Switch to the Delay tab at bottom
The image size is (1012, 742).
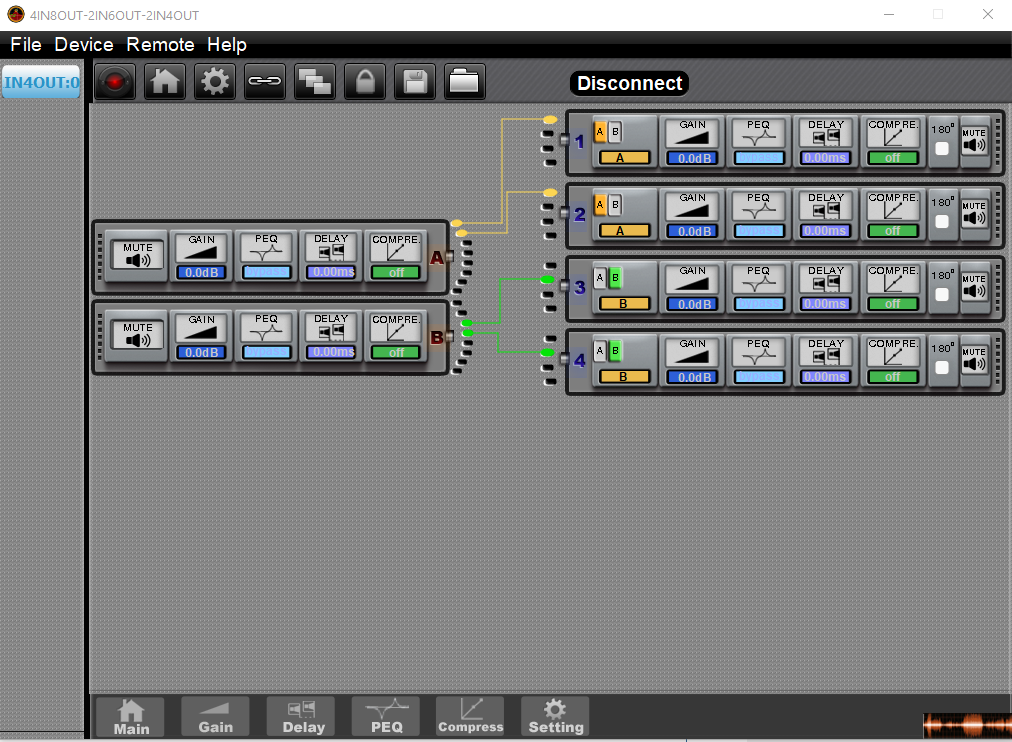(x=301, y=717)
